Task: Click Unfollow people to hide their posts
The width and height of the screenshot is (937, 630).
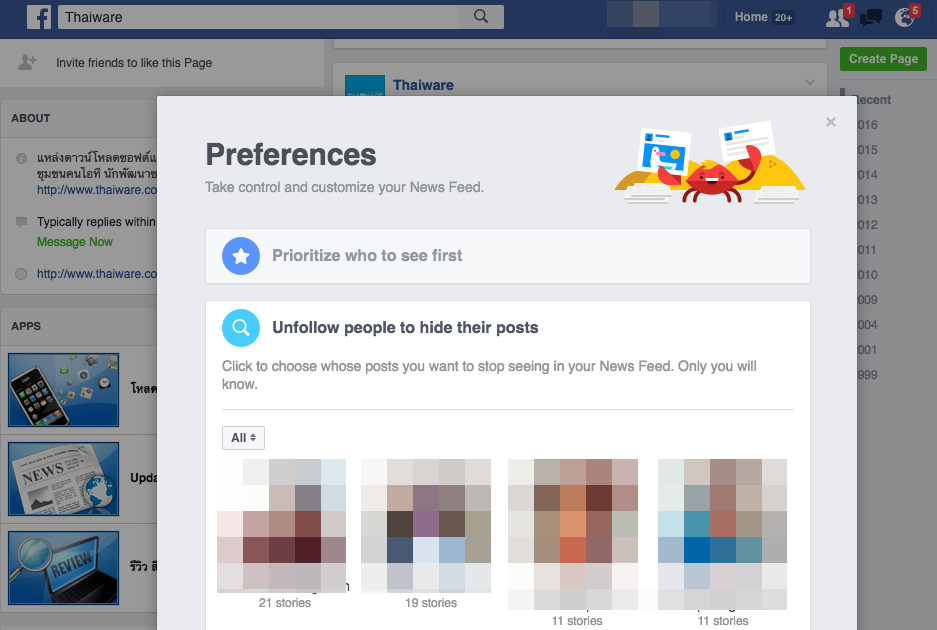Action: [405, 328]
